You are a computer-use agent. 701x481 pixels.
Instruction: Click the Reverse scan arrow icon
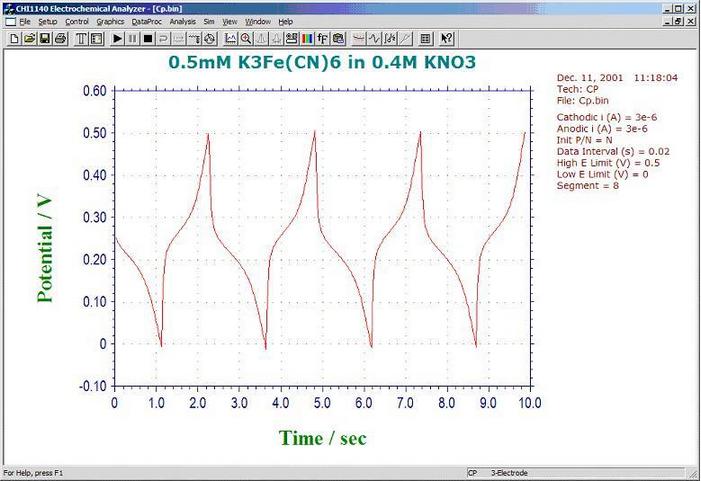pos(163,39)
